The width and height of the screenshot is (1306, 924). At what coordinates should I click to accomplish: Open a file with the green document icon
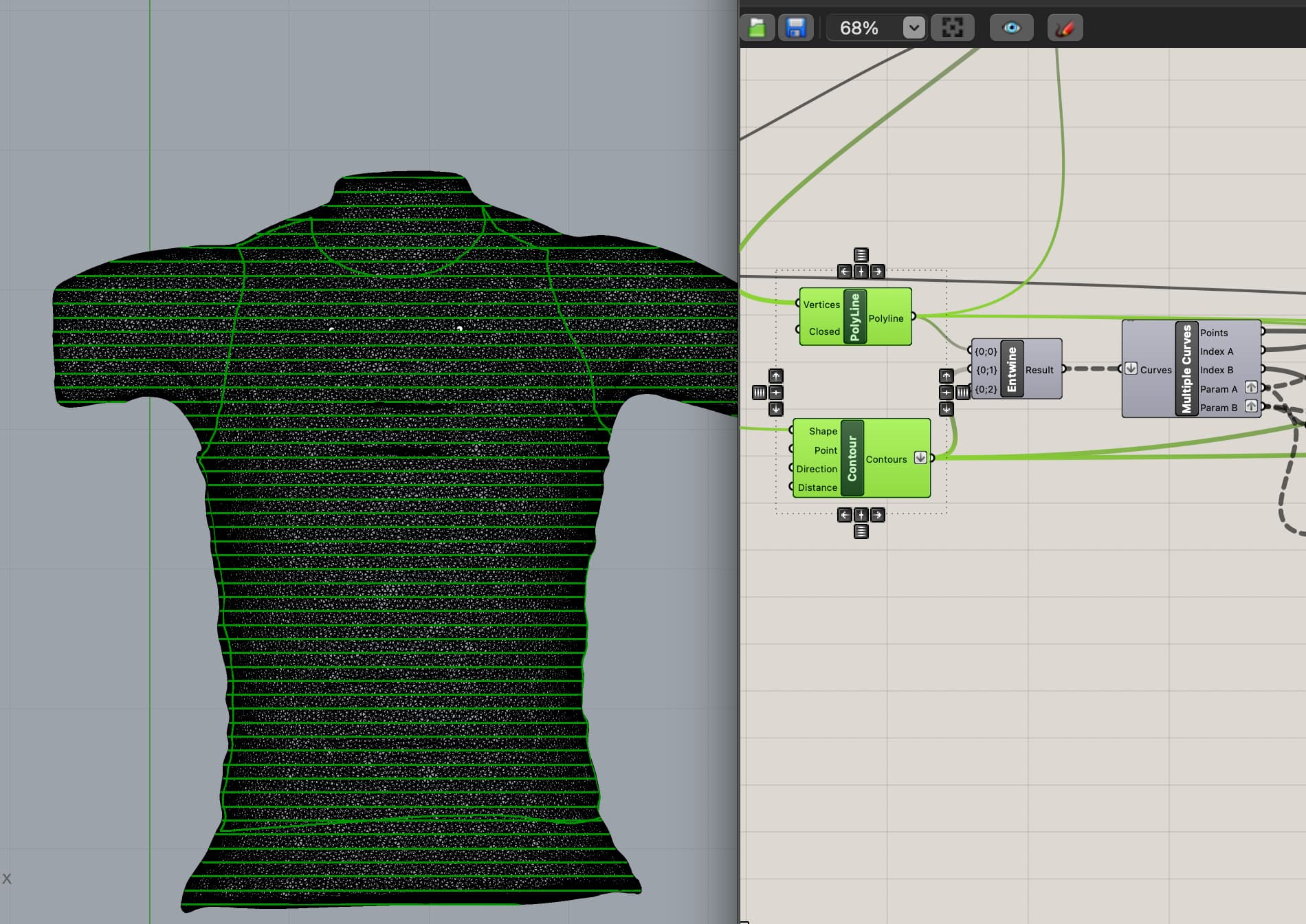coord(757,28)
